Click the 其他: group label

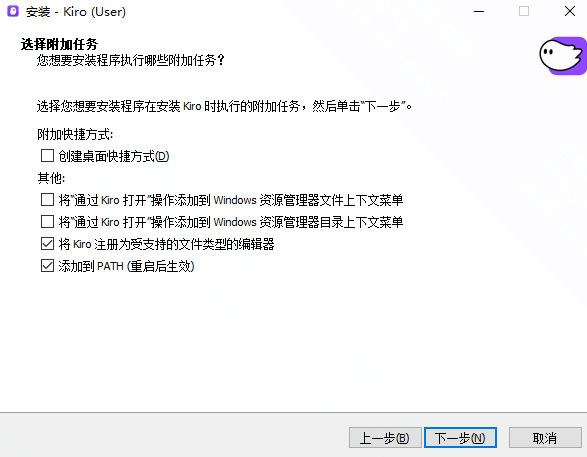51,178
